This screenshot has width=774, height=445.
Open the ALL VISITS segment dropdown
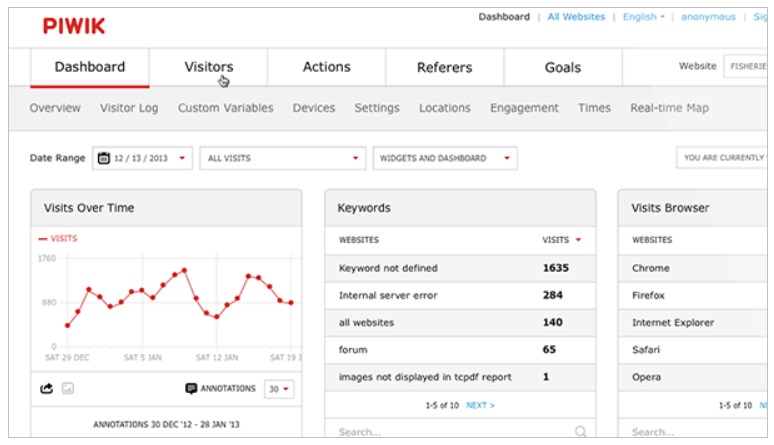click(283, 158)
